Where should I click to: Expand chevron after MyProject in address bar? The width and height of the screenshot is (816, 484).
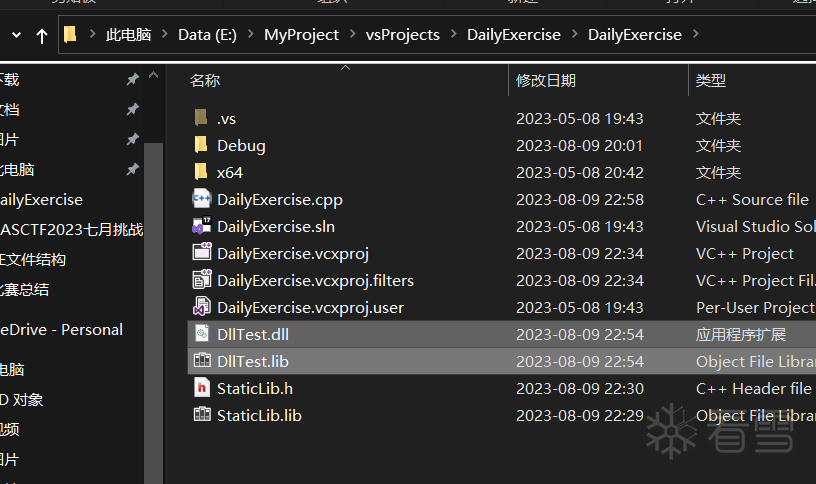(350, 35)
